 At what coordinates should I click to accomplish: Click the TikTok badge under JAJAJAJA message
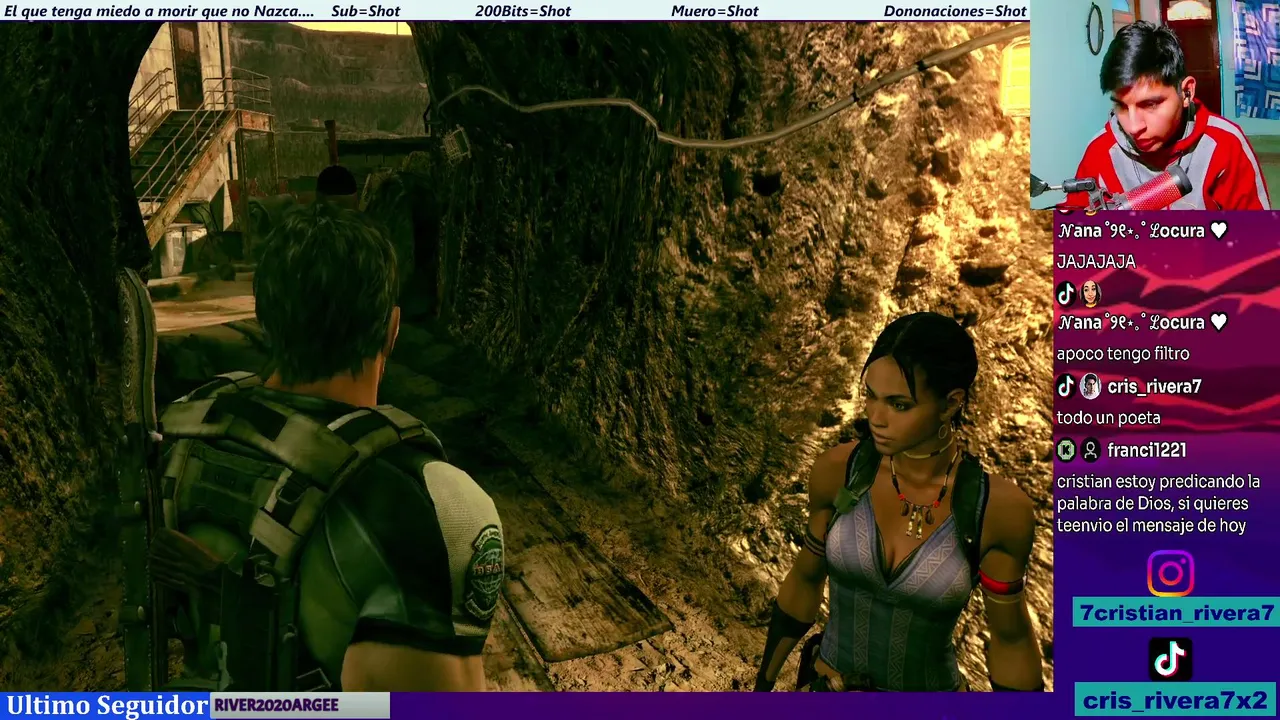[1066, 294]
